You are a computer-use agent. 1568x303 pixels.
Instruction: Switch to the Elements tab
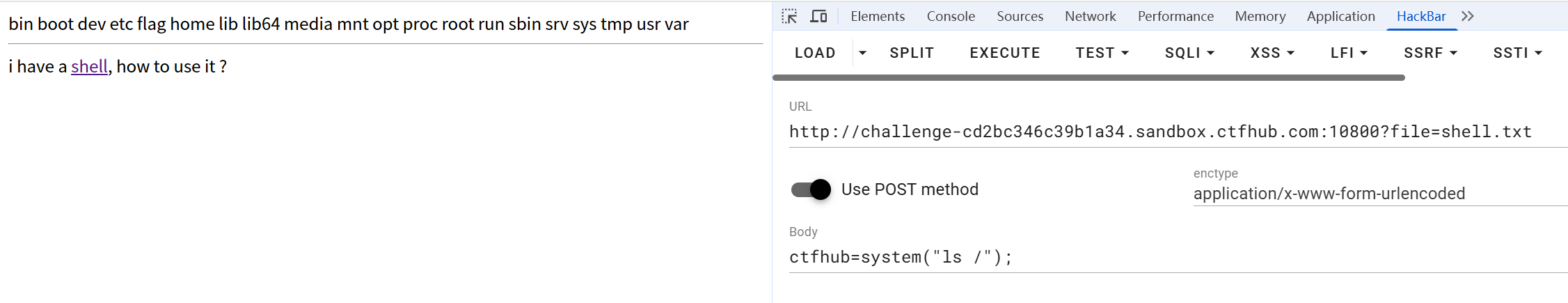click(x=878, y=16)
